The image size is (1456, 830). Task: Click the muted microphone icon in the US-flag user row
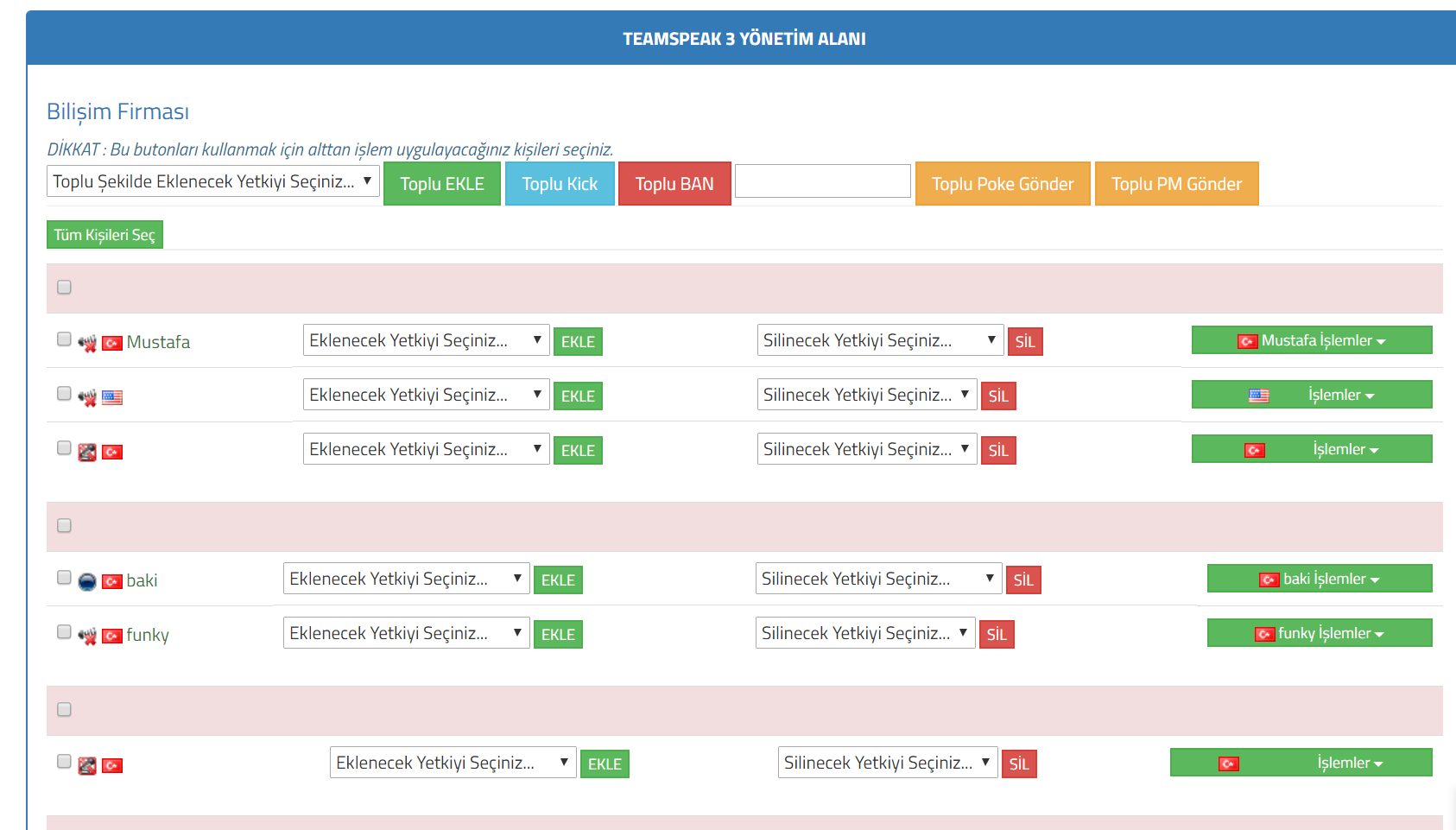pos(87,398)
